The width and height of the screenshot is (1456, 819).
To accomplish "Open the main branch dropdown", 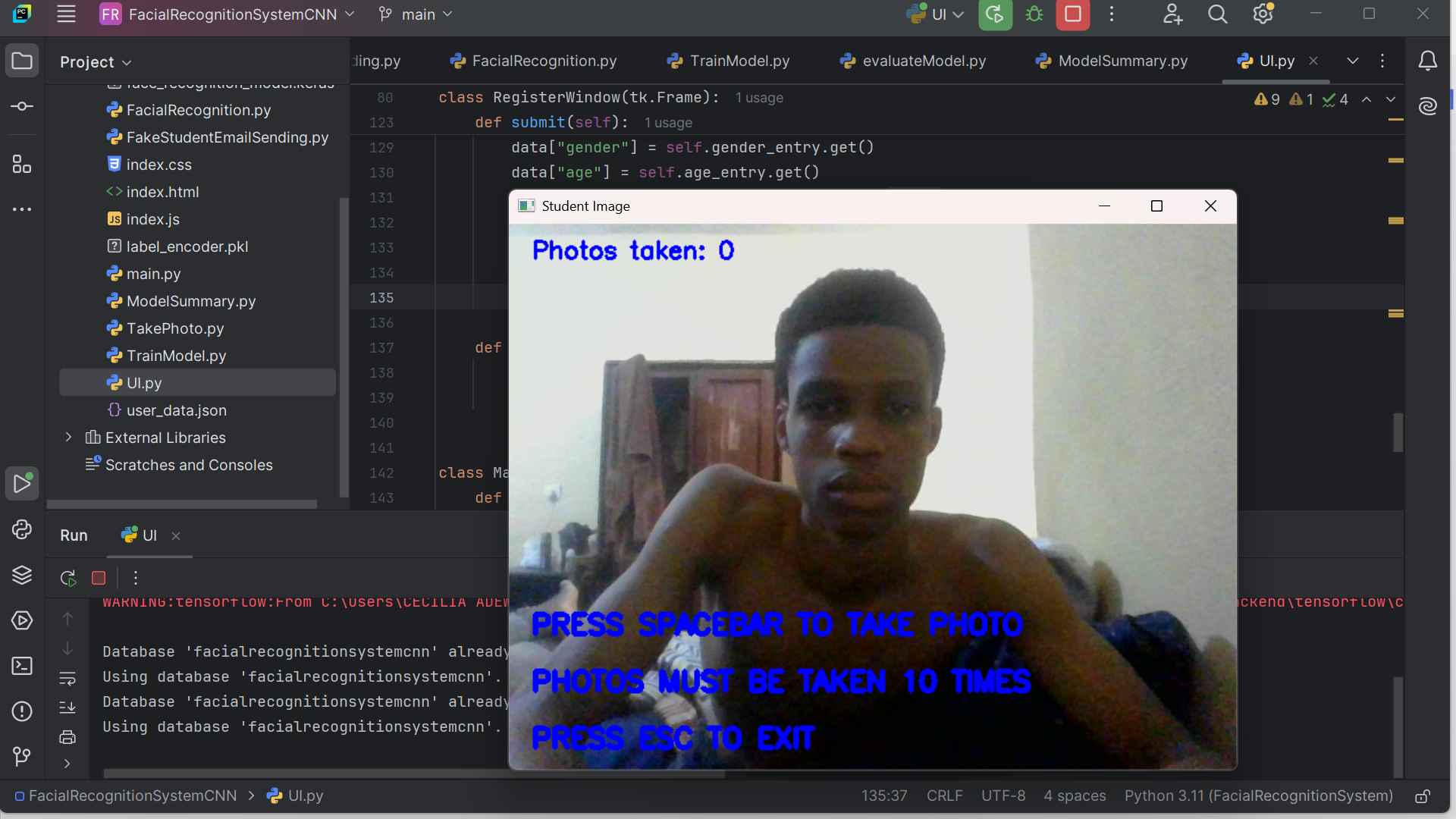I will click(415, 14).
